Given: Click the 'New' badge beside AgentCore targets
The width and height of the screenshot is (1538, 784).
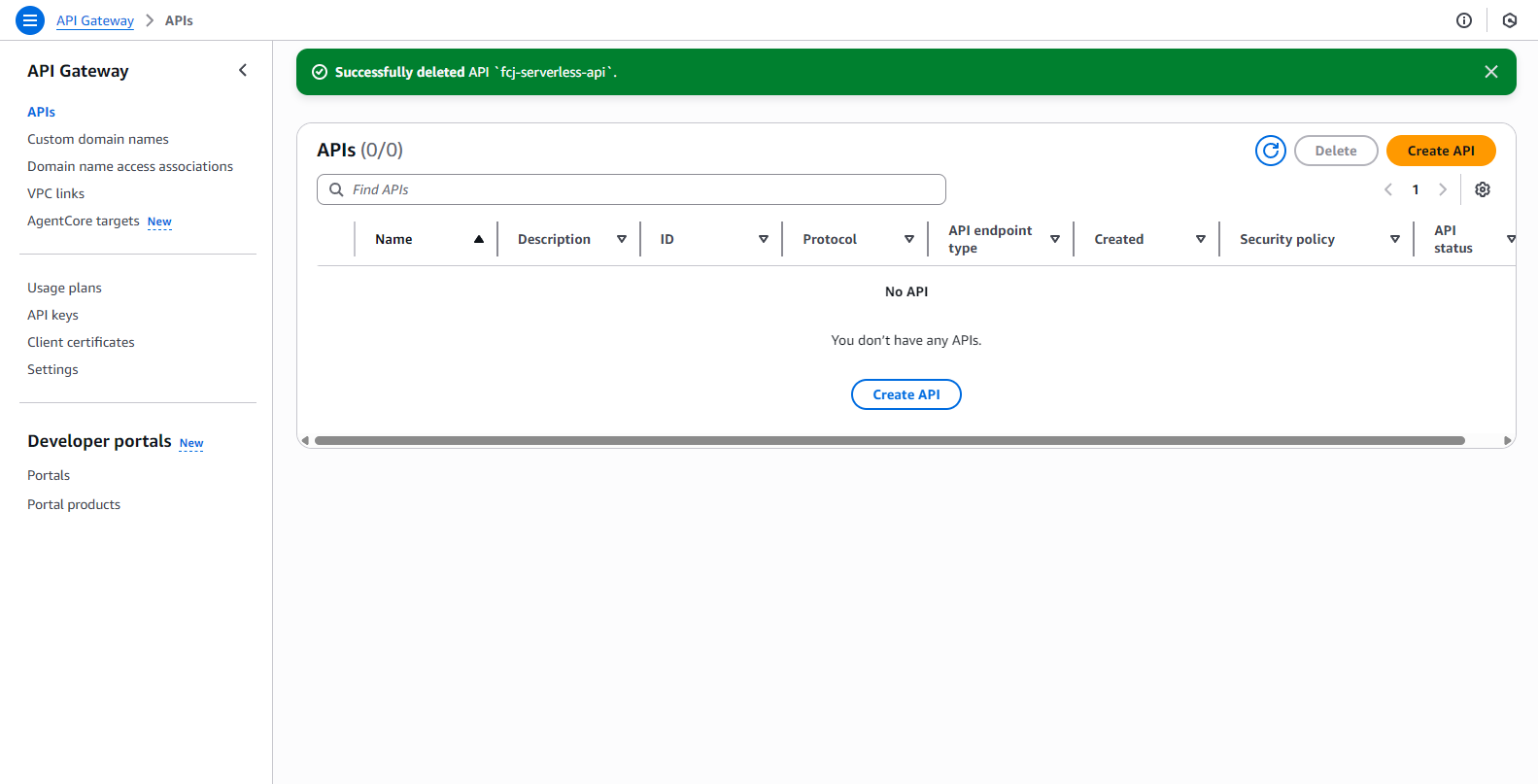Looking at the screenshot, I should (159, 222).
